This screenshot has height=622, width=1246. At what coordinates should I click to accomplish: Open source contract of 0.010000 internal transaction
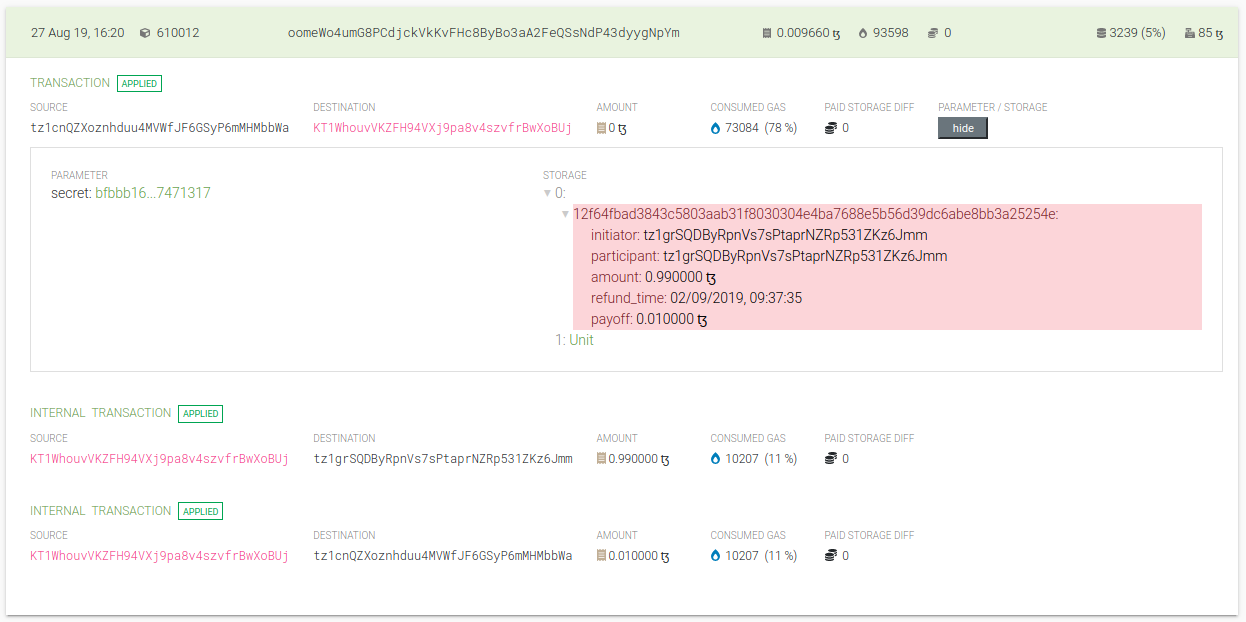tap(159, 556)
